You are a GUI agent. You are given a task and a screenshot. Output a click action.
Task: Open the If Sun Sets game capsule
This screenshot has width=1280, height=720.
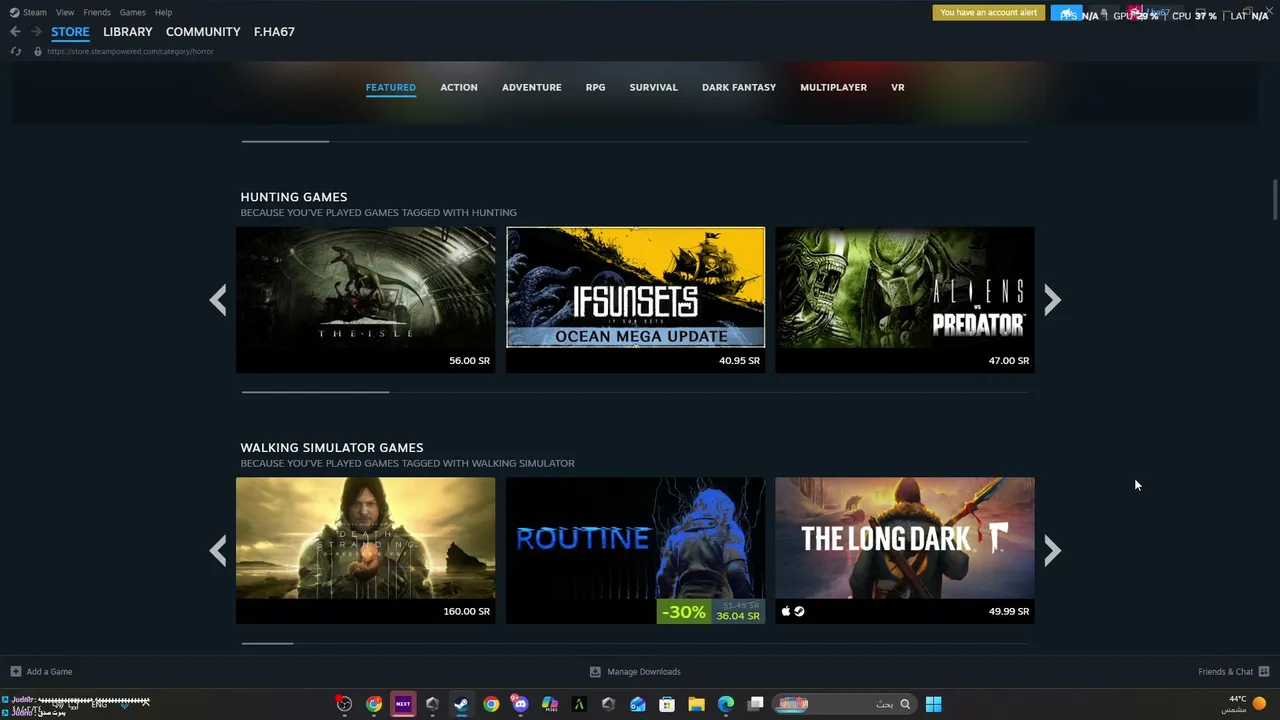[x=636, y=300]
